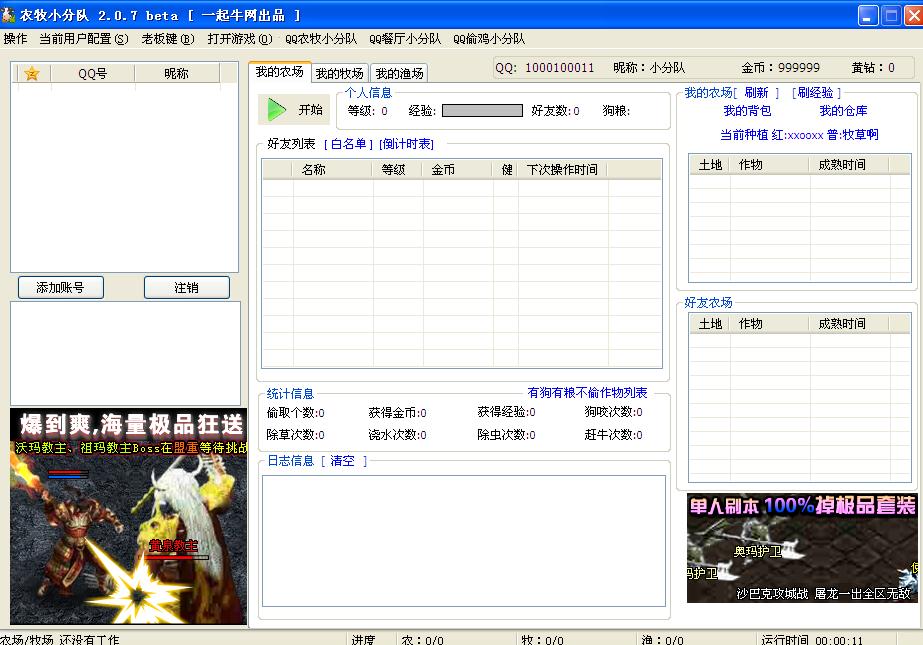This screenshot has width=923, height=645.
Task: Click the 狗咬次数:0 statistic
Action: (613, 411)
